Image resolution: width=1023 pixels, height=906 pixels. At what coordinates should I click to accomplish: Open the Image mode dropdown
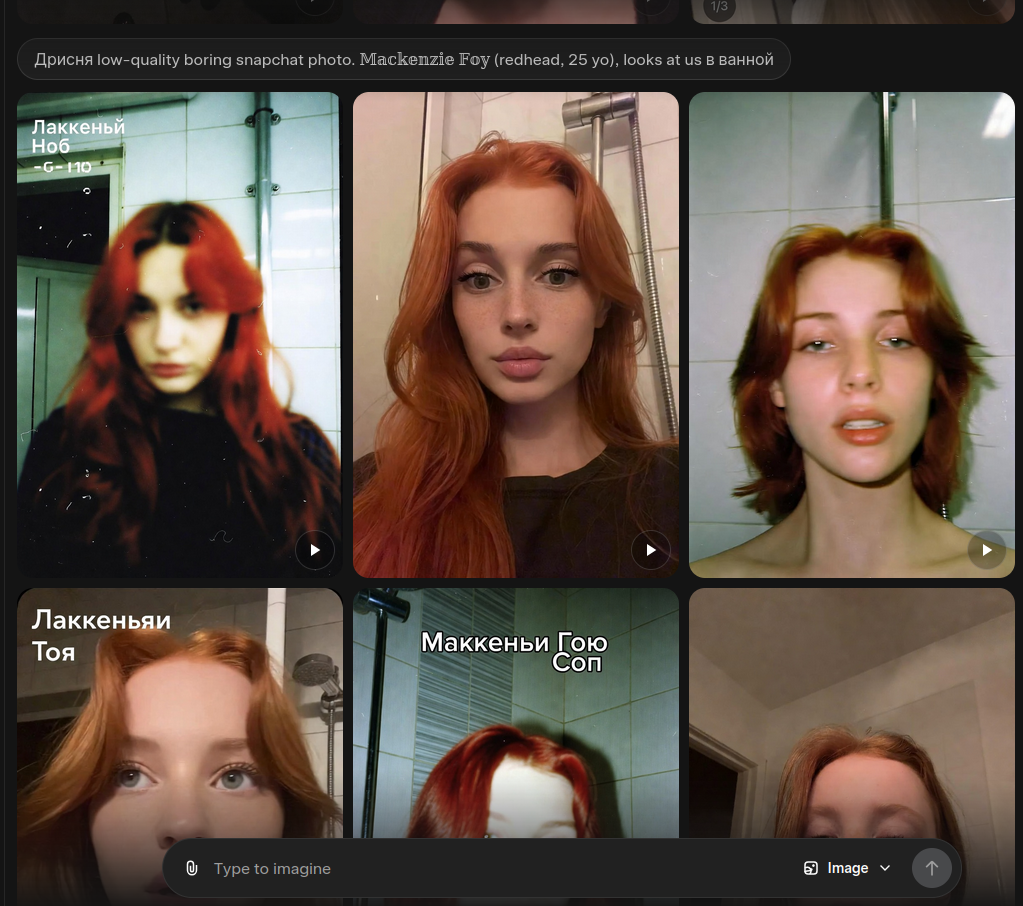point(847,868)
